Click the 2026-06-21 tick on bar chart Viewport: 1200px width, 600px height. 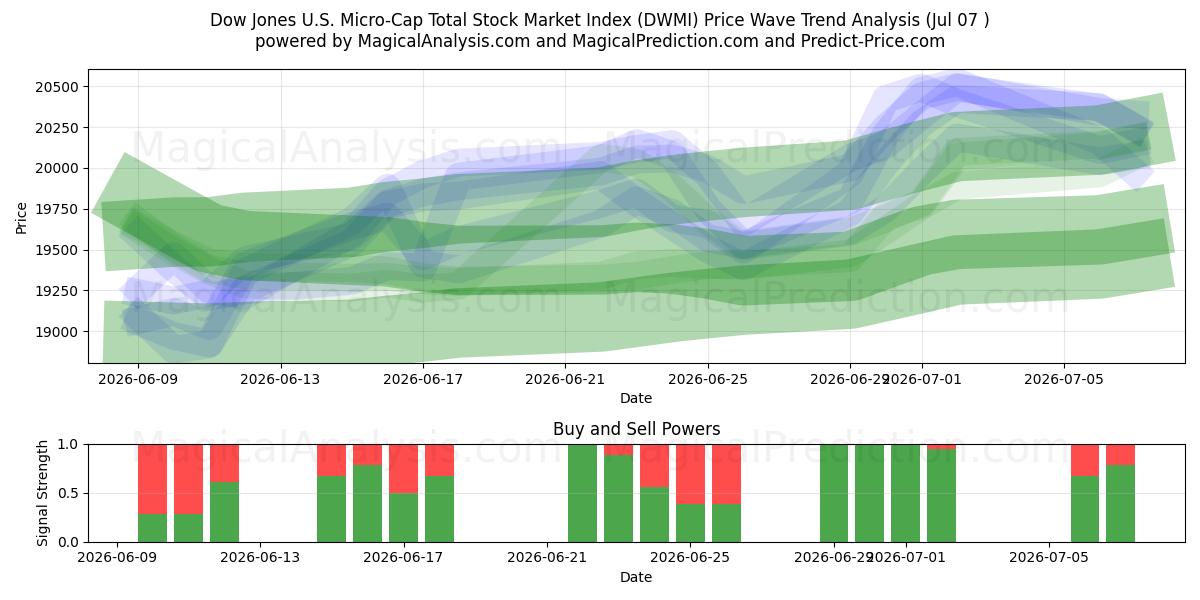point(548,558)
